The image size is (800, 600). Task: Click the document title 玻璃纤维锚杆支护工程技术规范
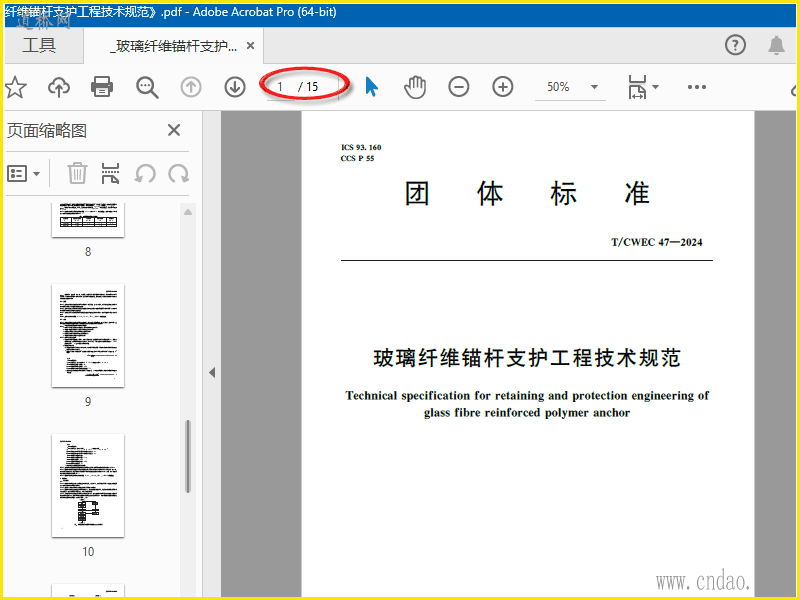[527, 358]
